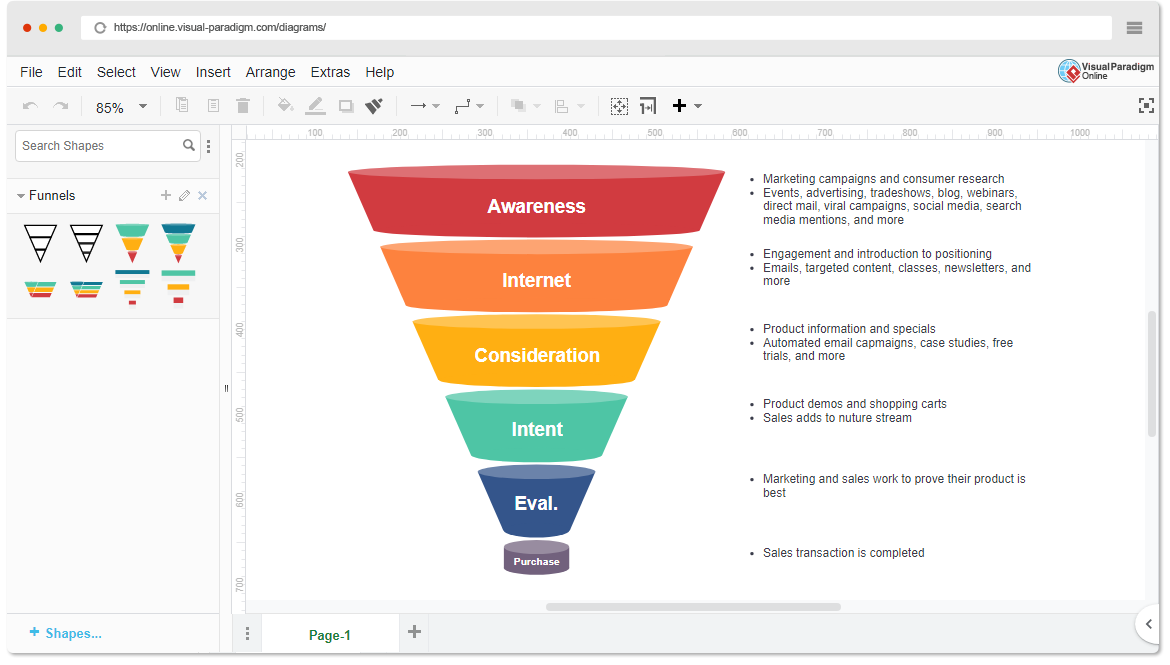Enter fullscreen presentation mode

[1146, 105]
